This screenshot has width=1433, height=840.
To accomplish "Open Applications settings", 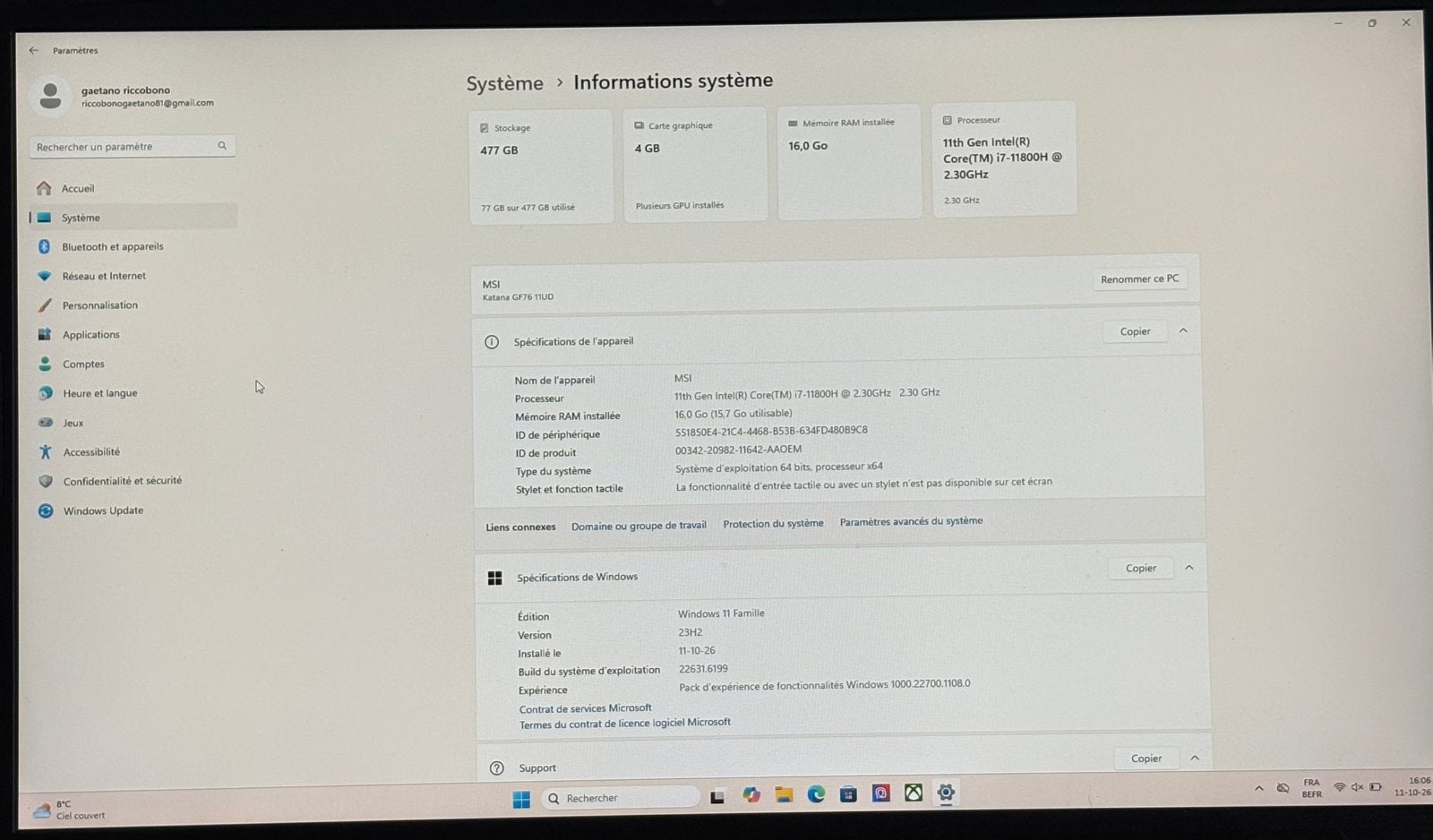I will coord(133,334).
